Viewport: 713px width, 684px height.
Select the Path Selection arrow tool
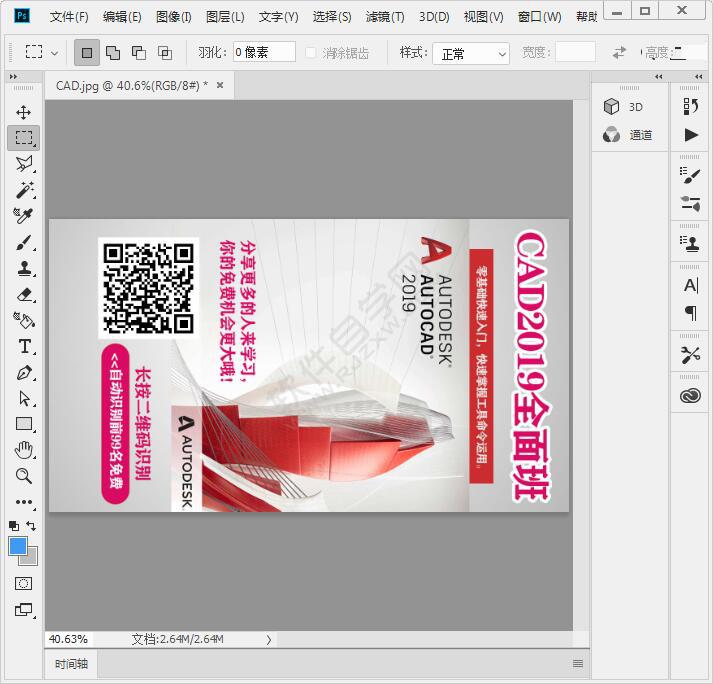pyautogui.click(x=24, y=398)
